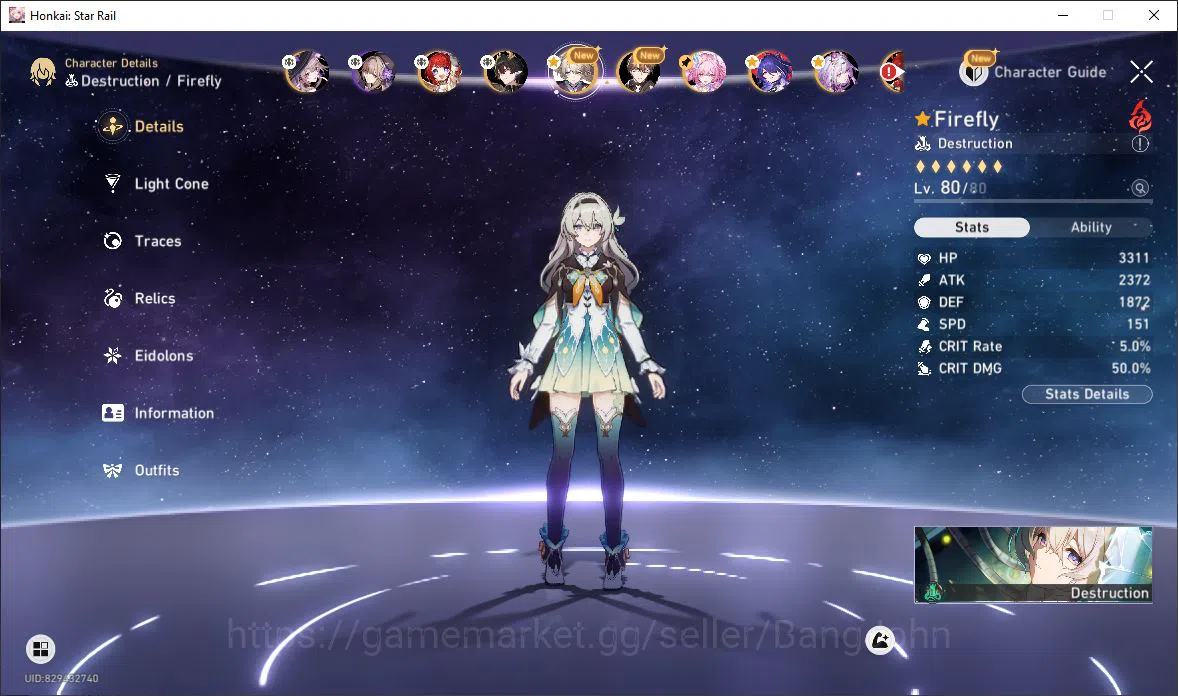The height and width of the screenshot is (696, 1178).
Task: Close the character details screen with X
Action: point(1141,72)
